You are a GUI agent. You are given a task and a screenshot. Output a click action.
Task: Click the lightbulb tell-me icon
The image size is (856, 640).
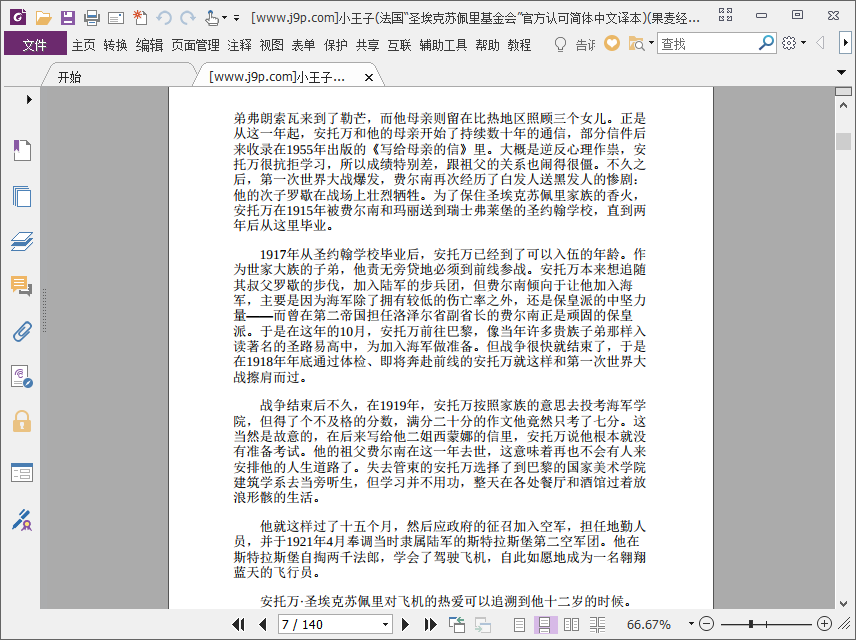(560, 44)
